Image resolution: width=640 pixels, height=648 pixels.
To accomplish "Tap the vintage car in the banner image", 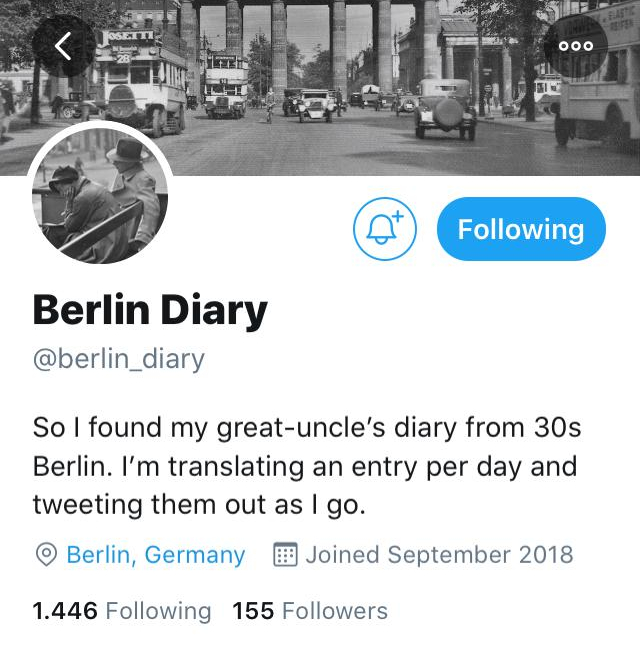I will point(445,108).
